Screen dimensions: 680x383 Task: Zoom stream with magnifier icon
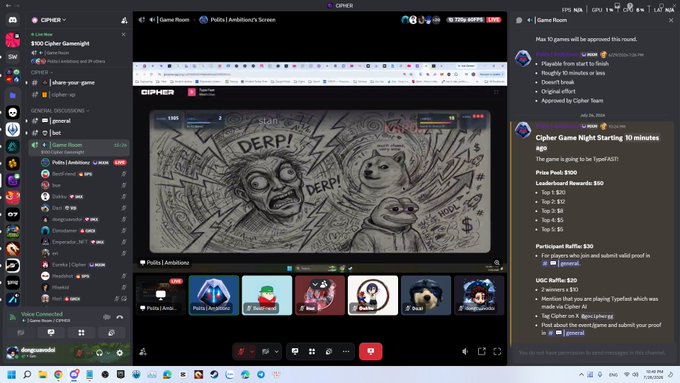497,263
